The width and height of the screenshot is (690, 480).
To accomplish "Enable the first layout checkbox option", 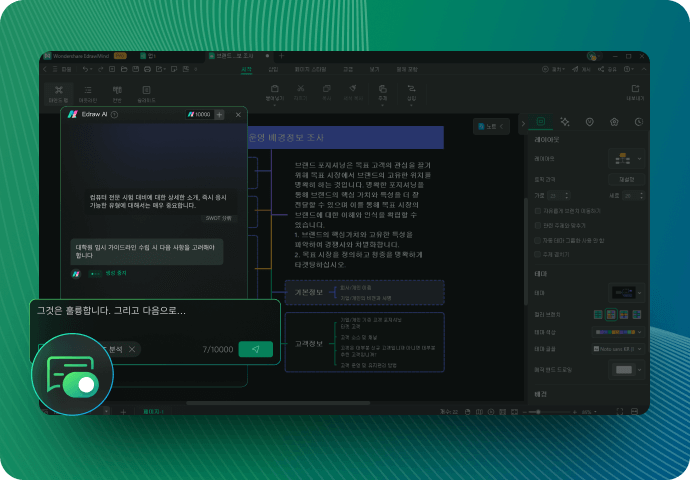I will click(x=537, y=212).
